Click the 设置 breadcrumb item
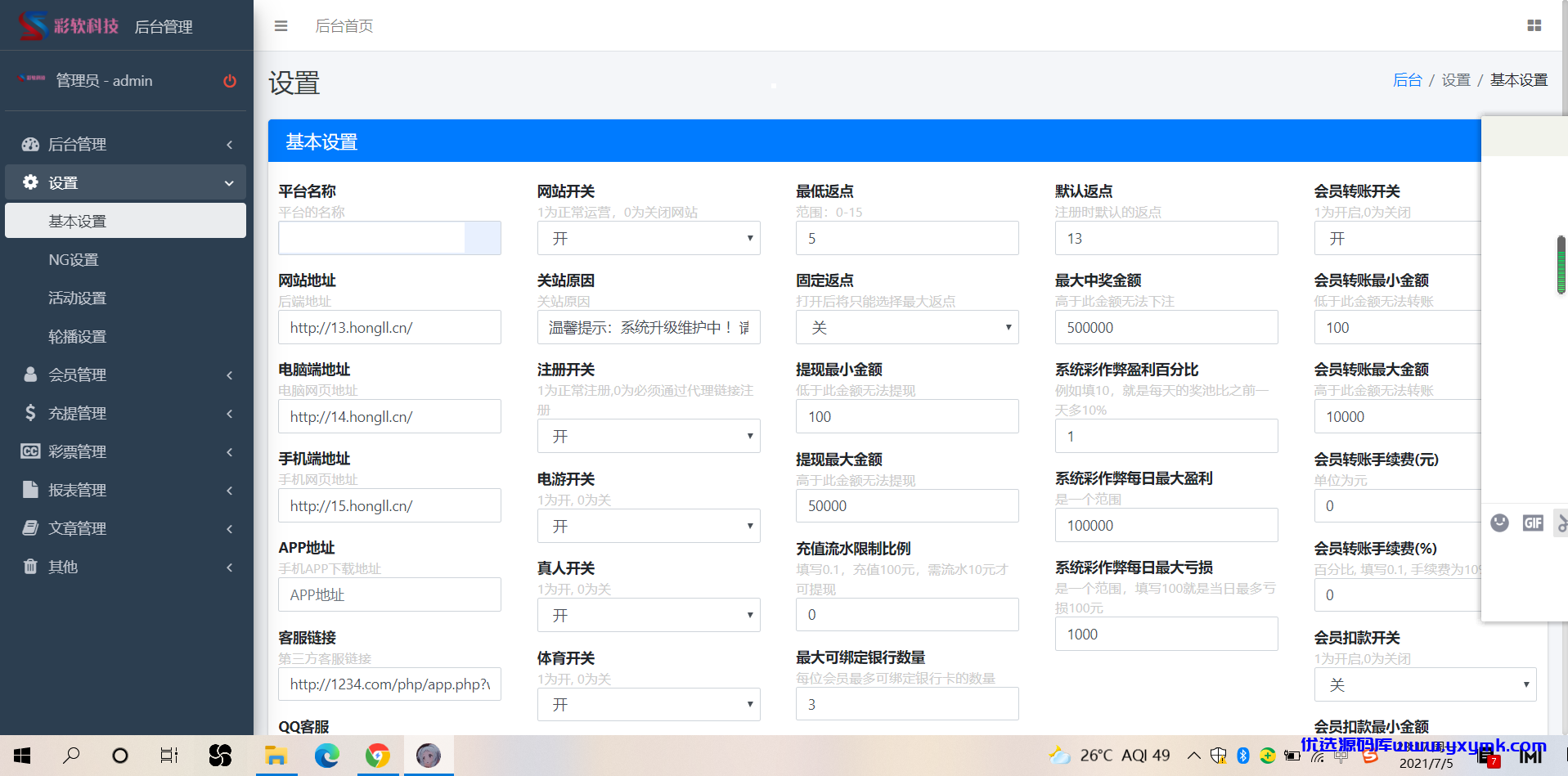Image resolution: width=1568 pixels, height=776 pixels. point(1456,80)
